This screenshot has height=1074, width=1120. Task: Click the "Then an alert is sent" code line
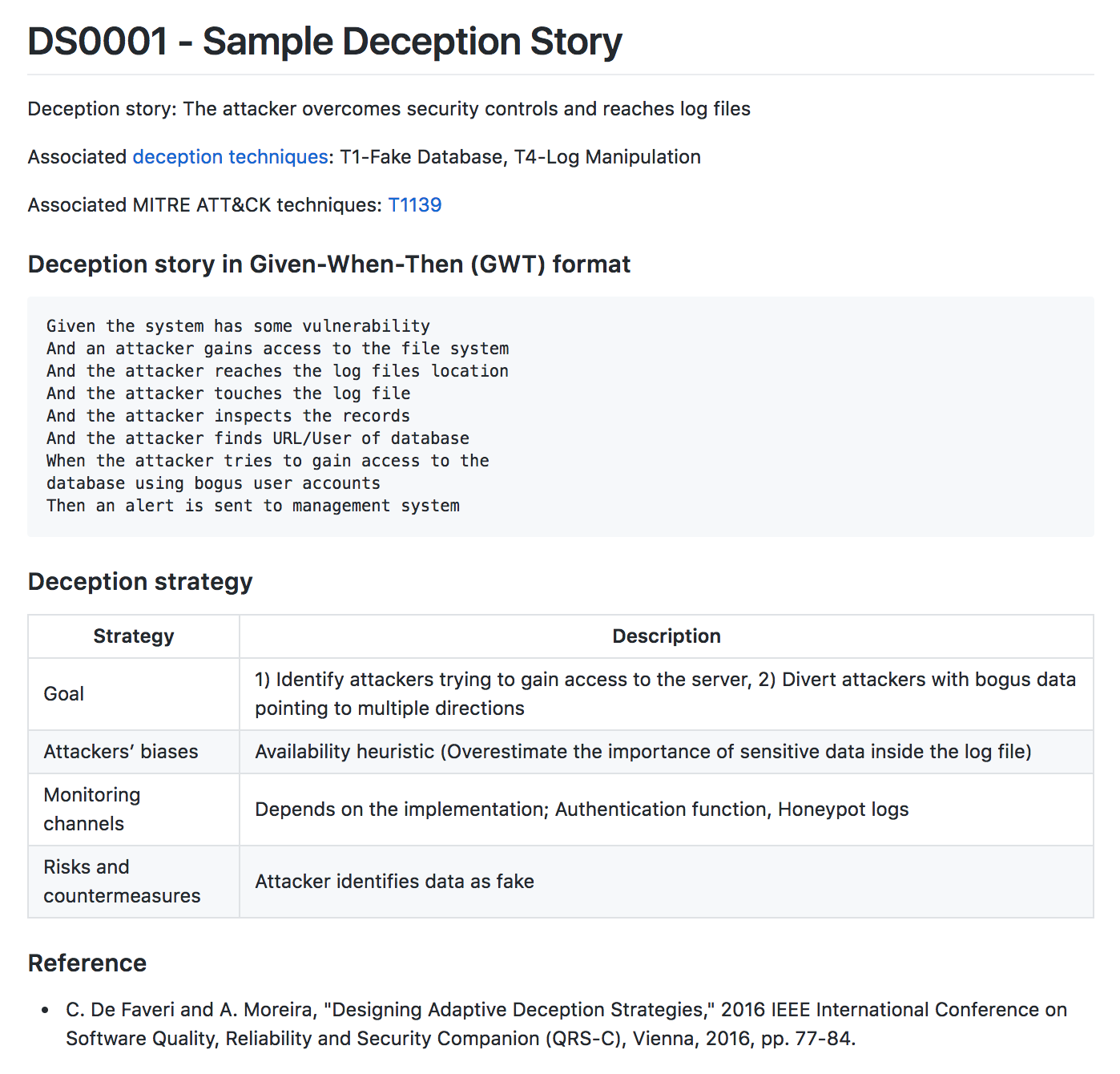tap(253, 506)
